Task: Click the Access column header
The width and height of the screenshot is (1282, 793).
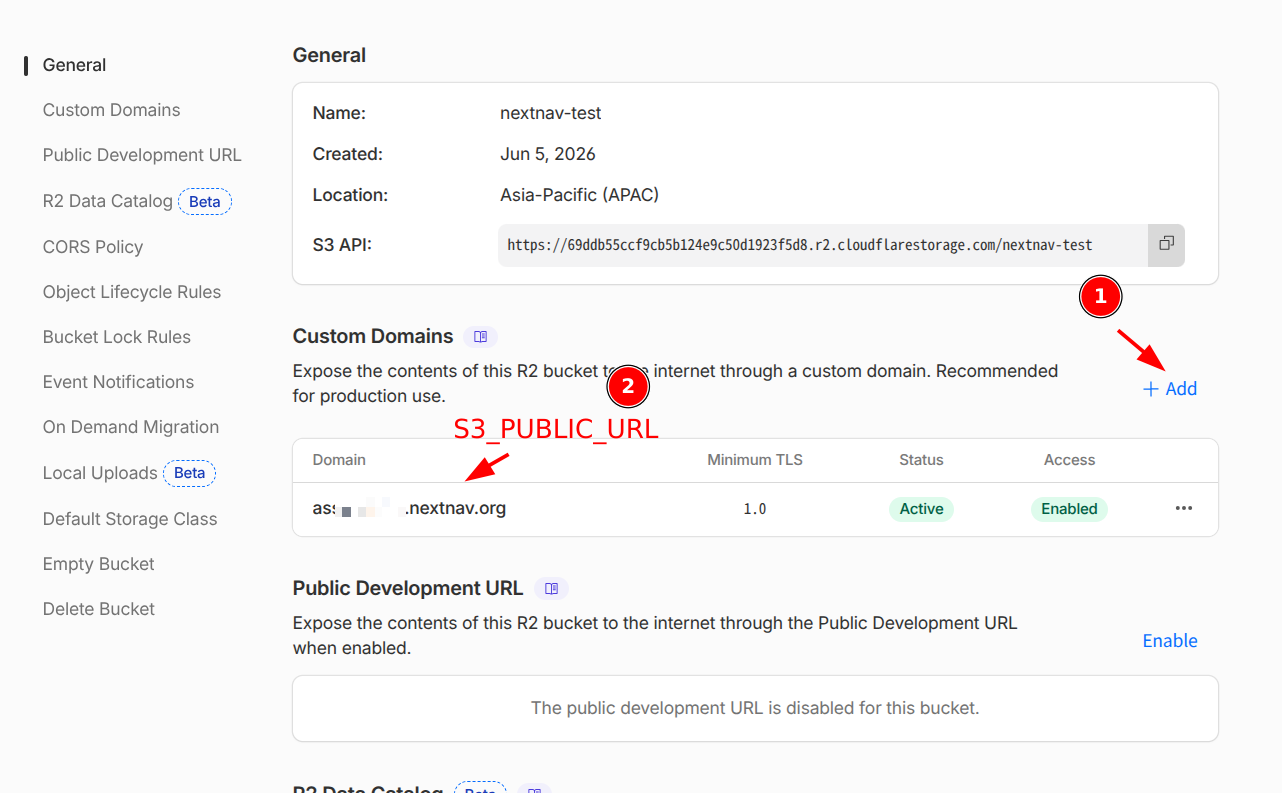Action: point(1069,460)
